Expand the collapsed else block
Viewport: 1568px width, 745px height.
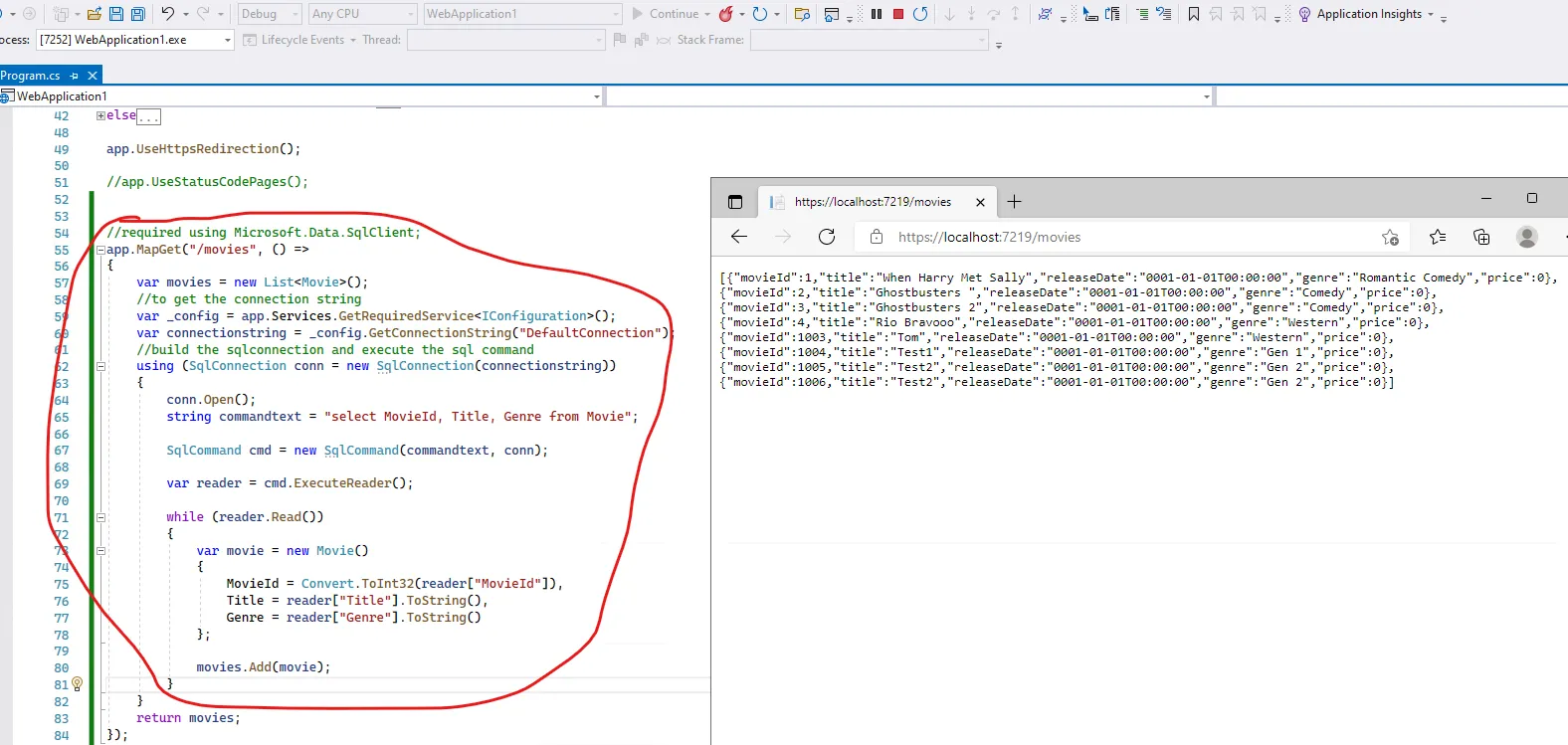[100, 115]
